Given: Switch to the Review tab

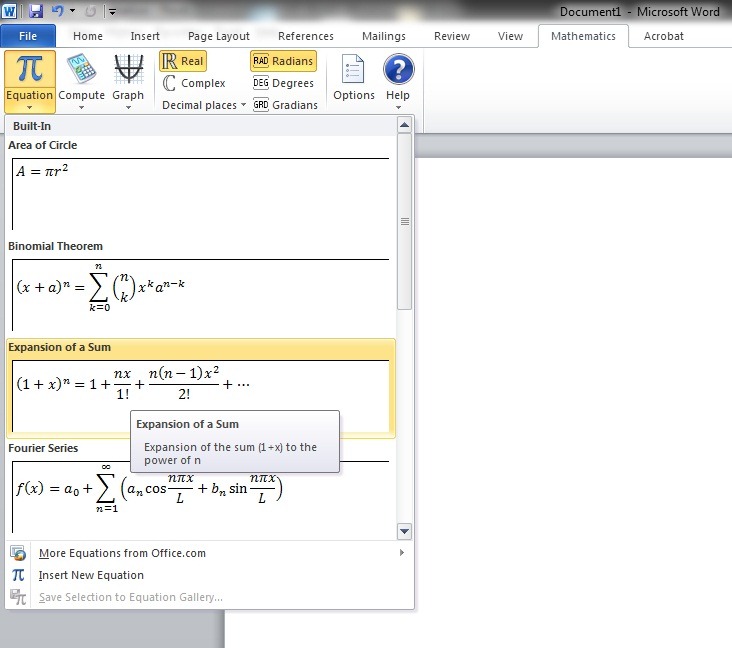Looking at the screenshot, I should (x=451, y=36).
